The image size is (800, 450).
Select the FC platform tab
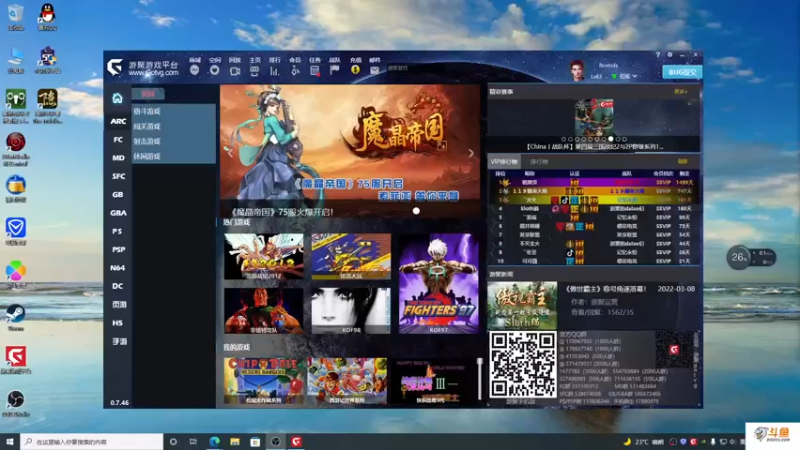[118, 139]
